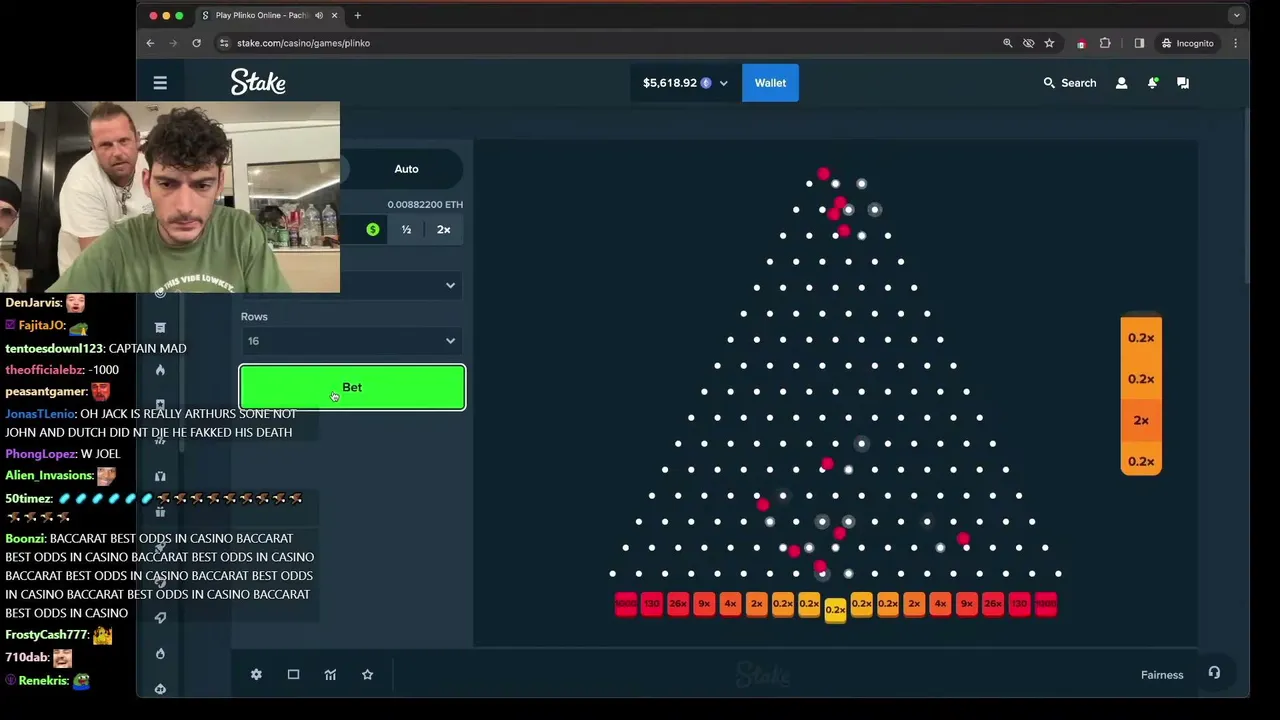Click the 2x entry in recent results
Screen dimensions: 1280x720
click(1141, 420)
